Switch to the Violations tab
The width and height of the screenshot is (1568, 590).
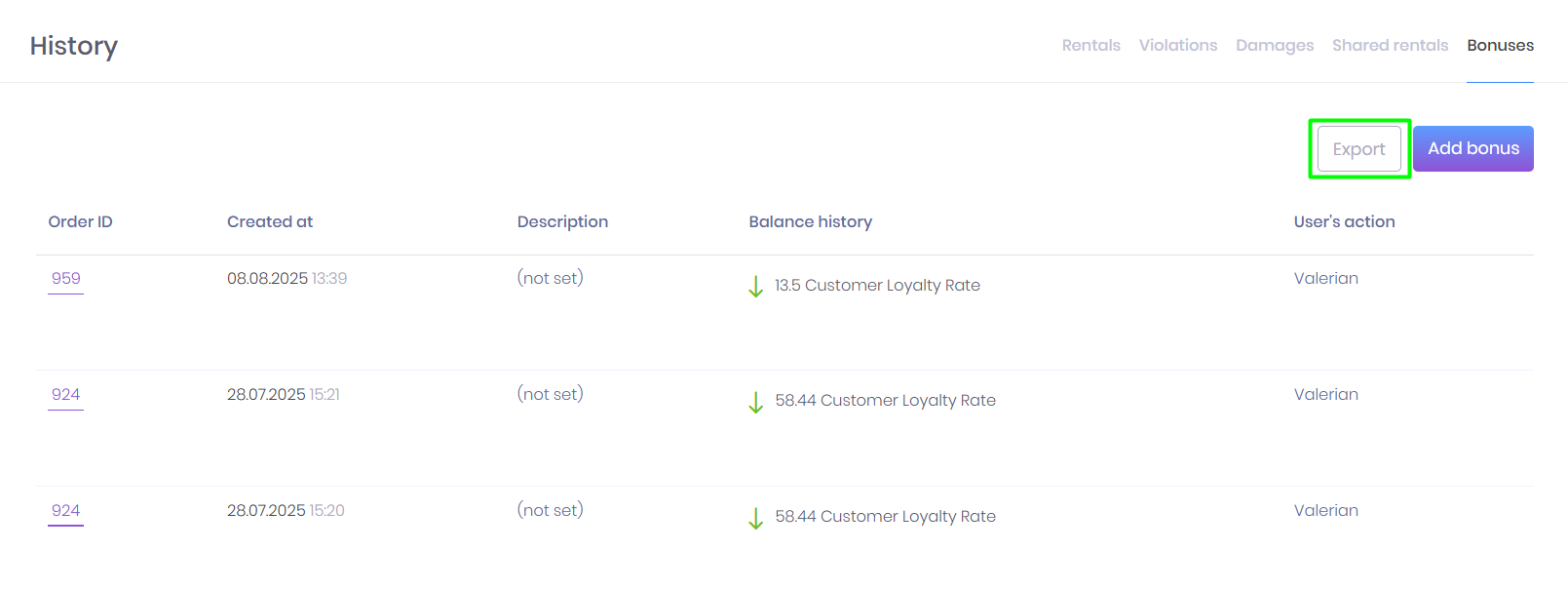point(1177,45)
